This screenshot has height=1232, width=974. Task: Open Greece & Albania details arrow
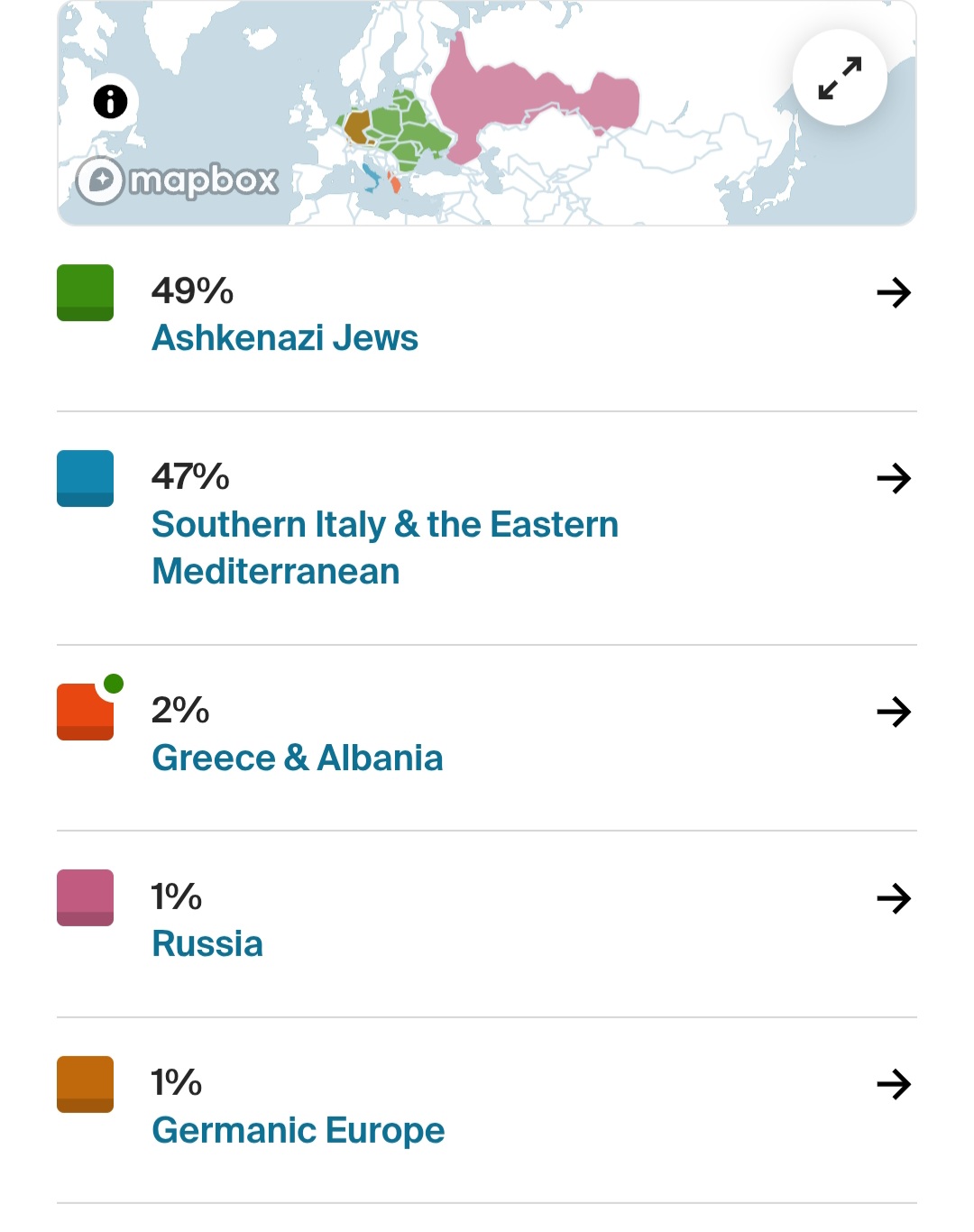pos(893,712)
